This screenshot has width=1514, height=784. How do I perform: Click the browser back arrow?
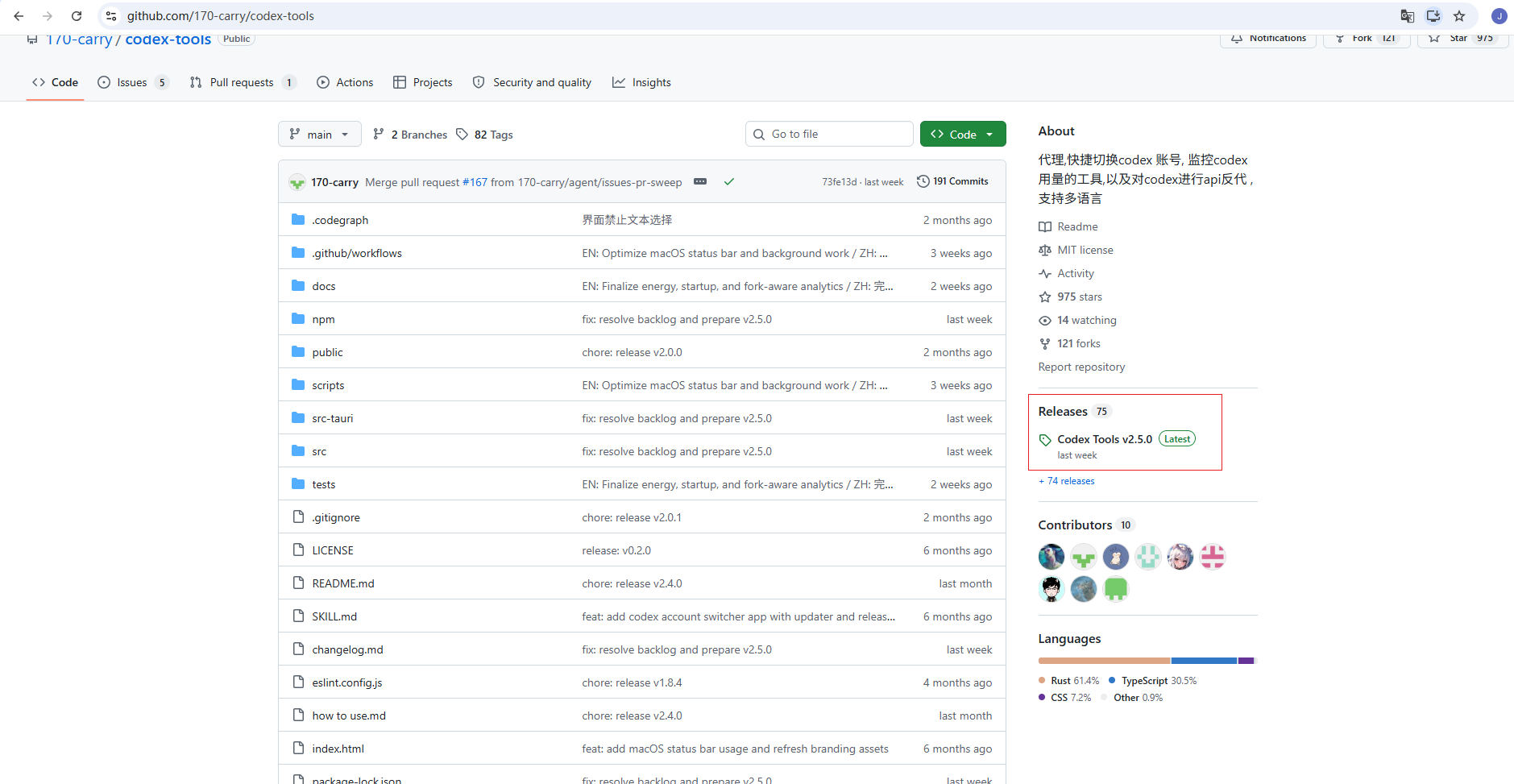19,16
